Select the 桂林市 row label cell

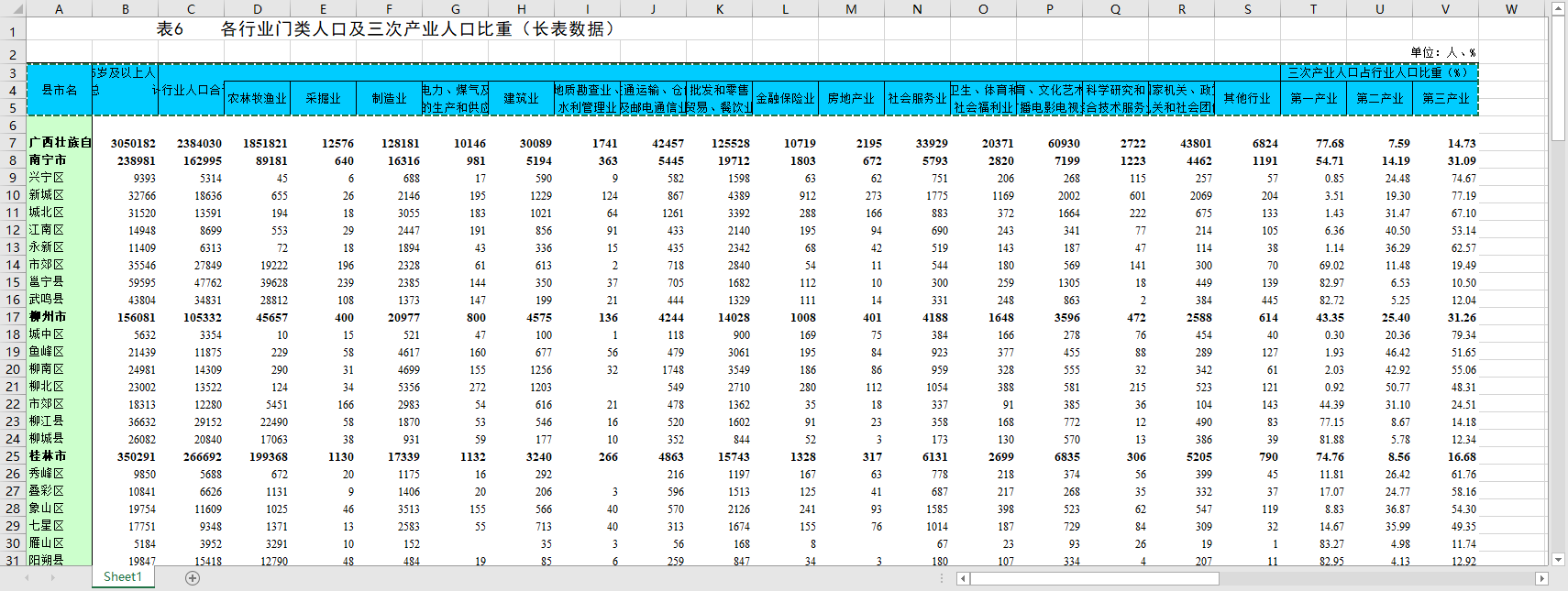pos(60,456)
